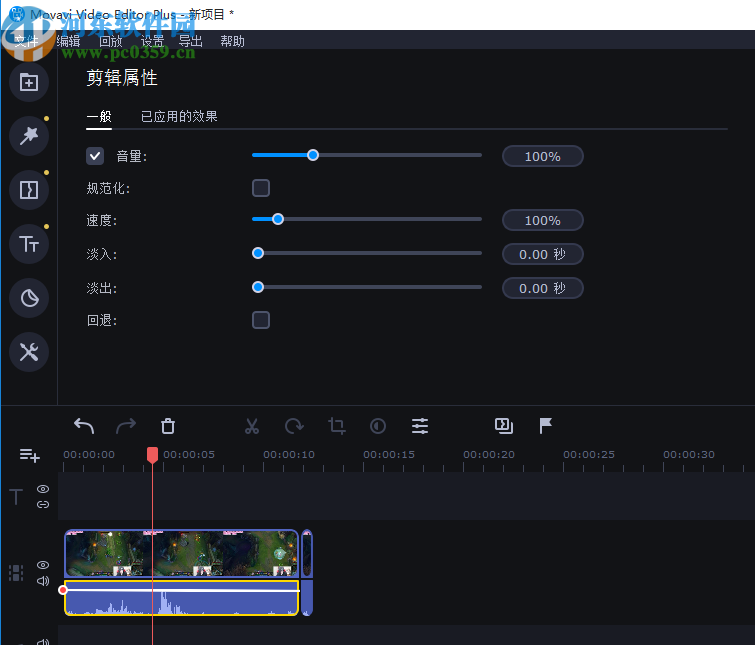Add a new track button

29,455
